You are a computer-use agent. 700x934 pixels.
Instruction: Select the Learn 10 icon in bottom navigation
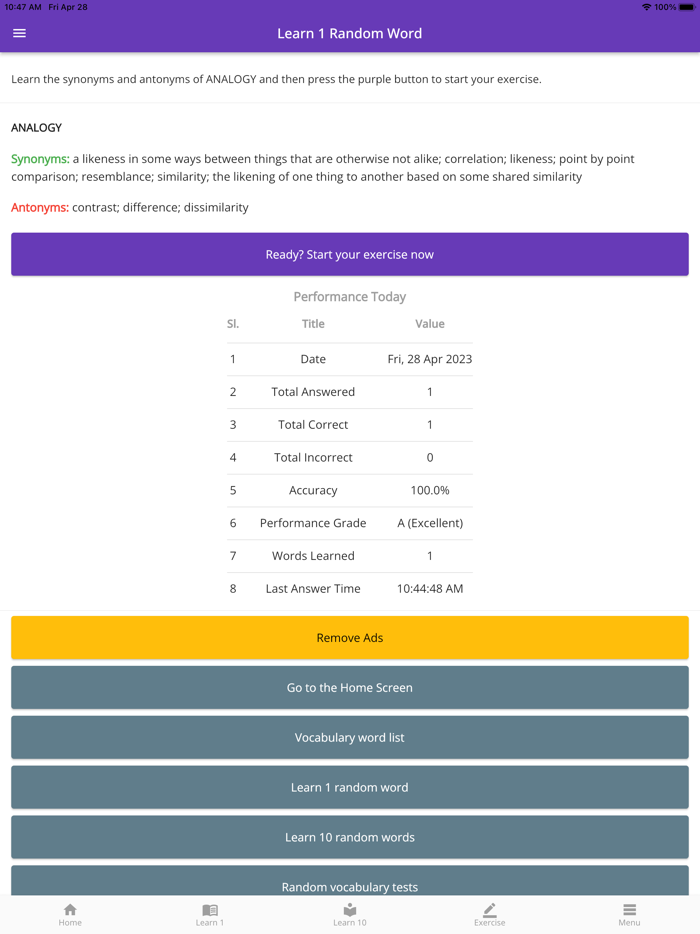point(350,913)
